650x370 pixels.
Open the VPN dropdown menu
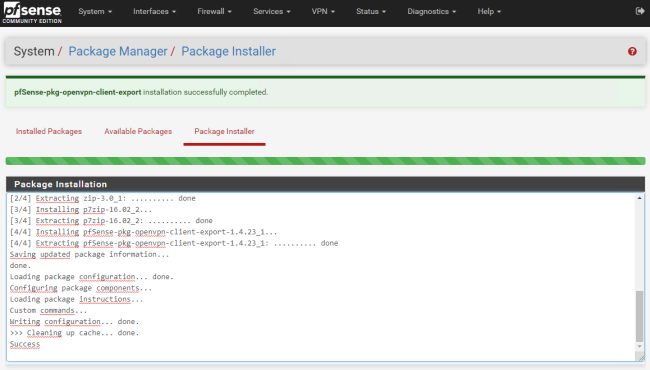[323, 12]
